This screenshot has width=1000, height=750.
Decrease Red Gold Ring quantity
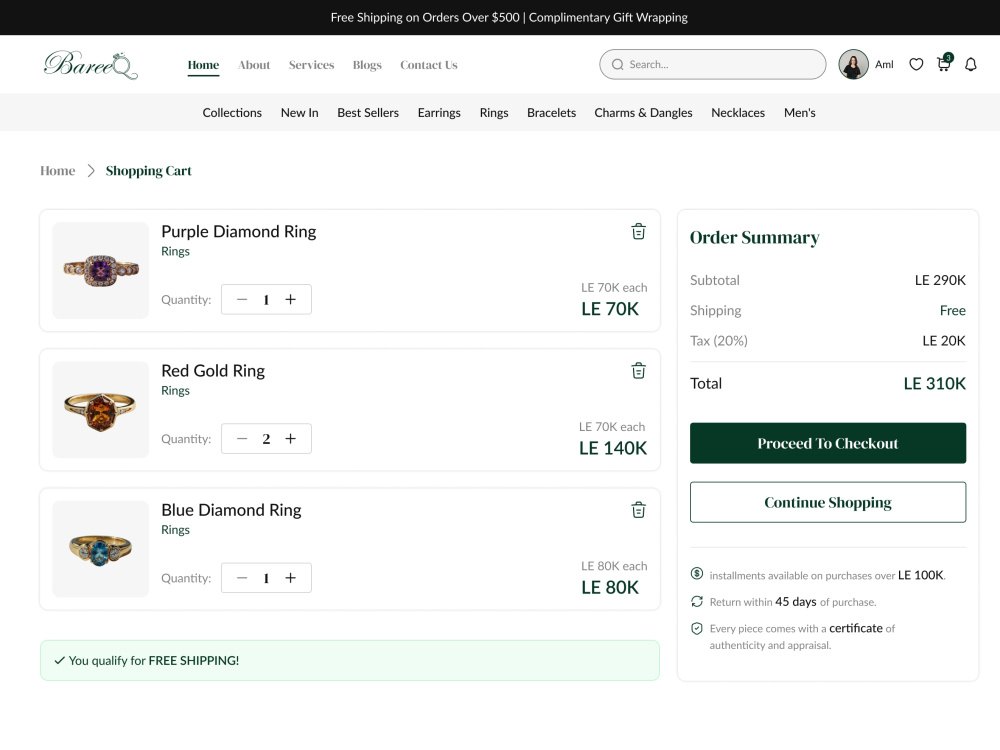242,439
